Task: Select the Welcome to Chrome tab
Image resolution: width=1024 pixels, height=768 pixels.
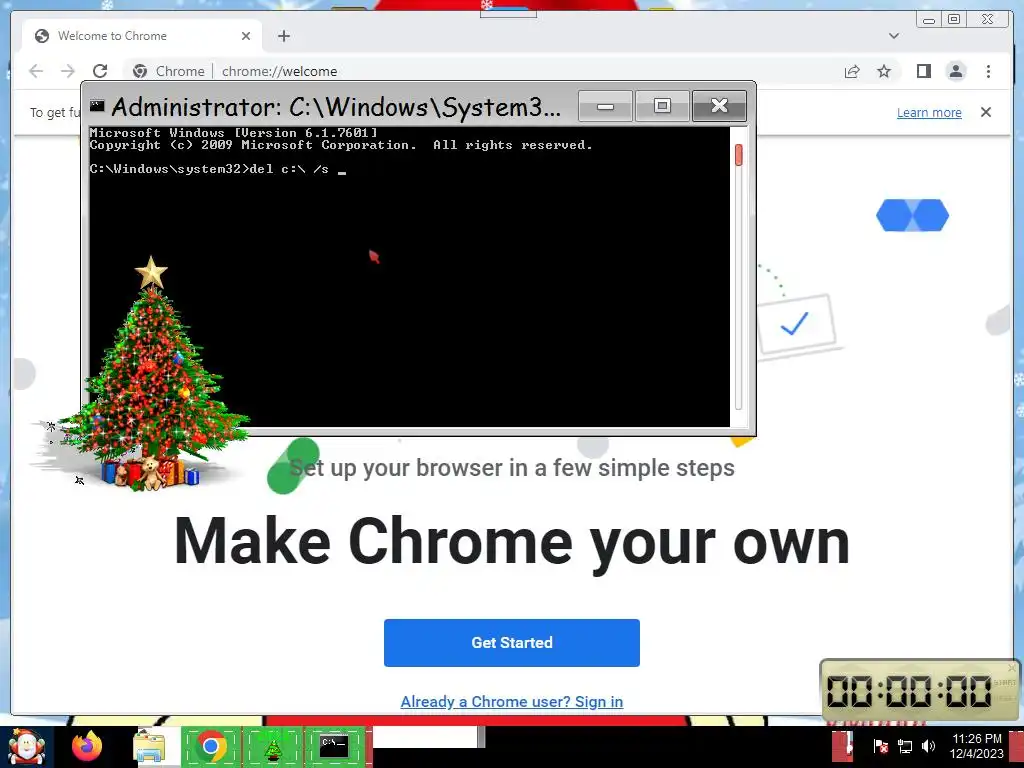Action: pos(141,36)
